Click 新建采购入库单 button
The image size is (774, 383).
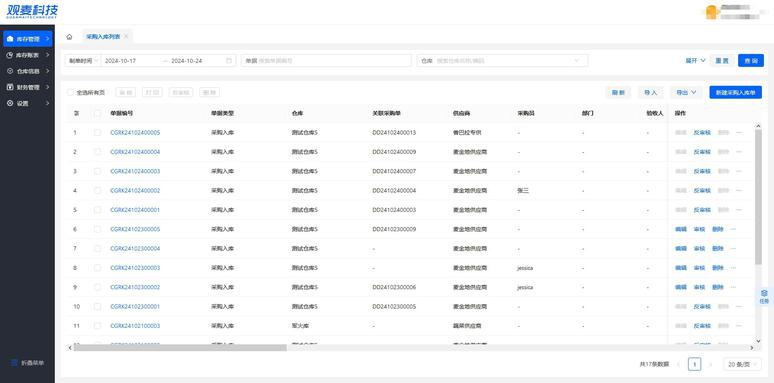[x=735, y=92]
